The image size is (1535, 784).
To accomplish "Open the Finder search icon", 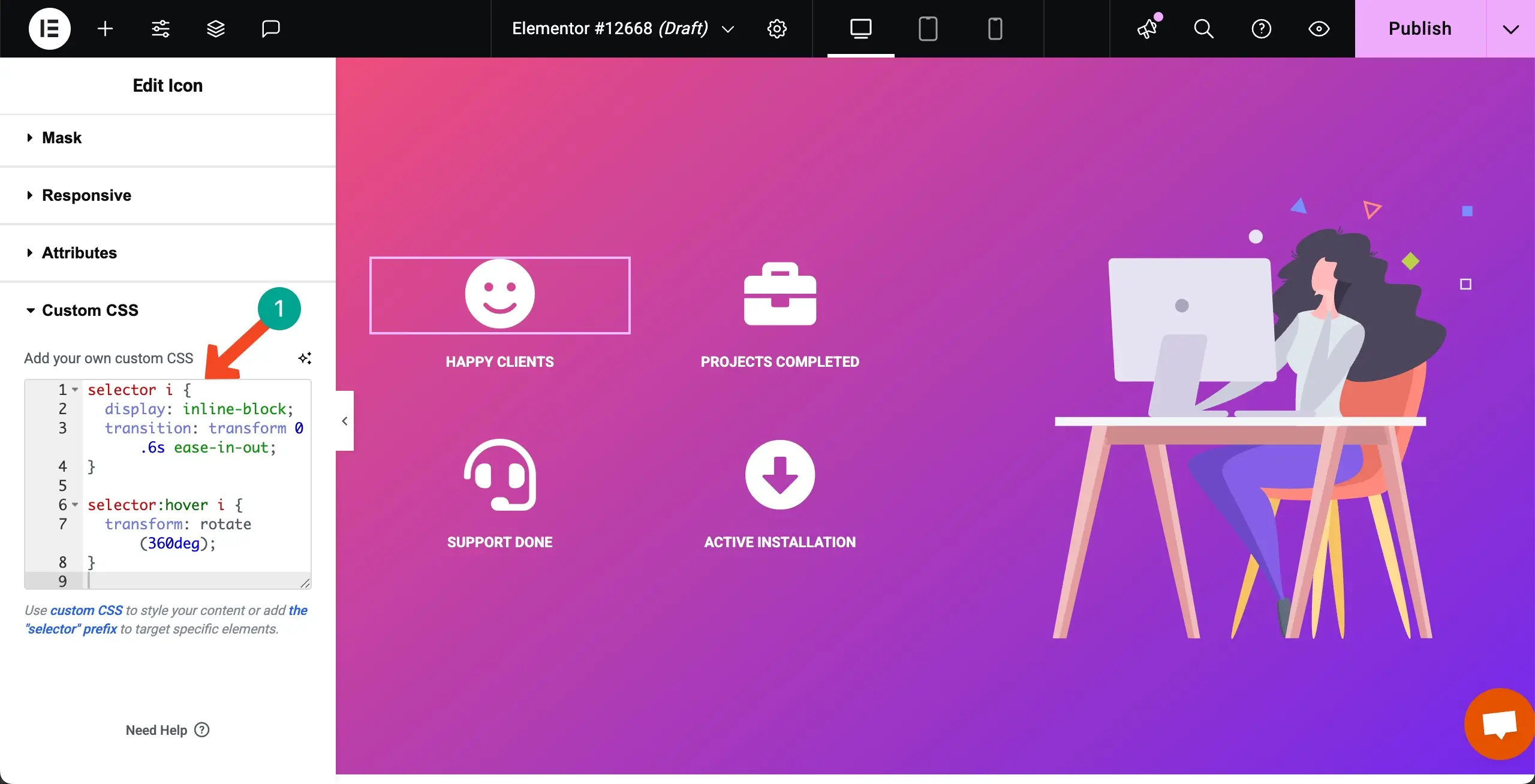I will [1204, 28].
